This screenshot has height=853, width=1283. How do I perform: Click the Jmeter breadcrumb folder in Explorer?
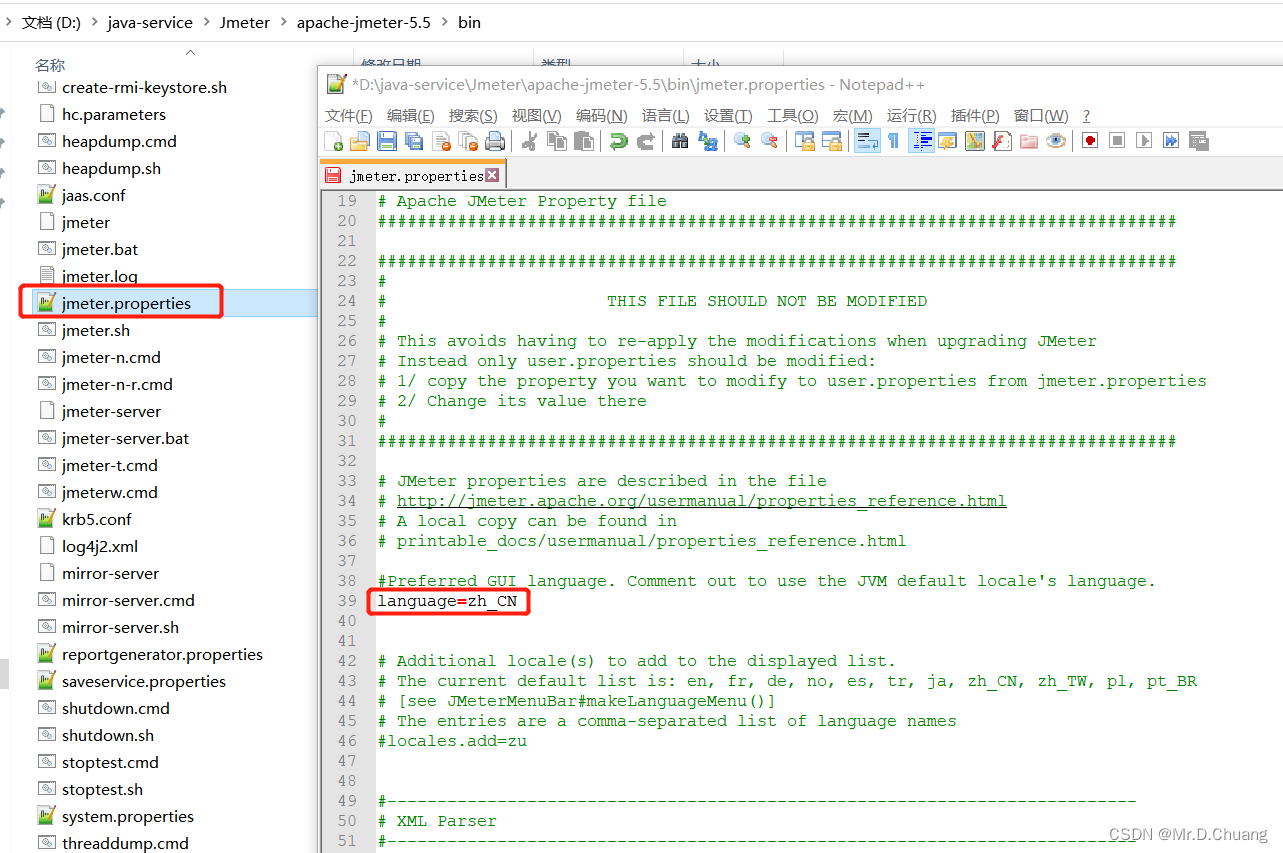(x=245, y=22)
